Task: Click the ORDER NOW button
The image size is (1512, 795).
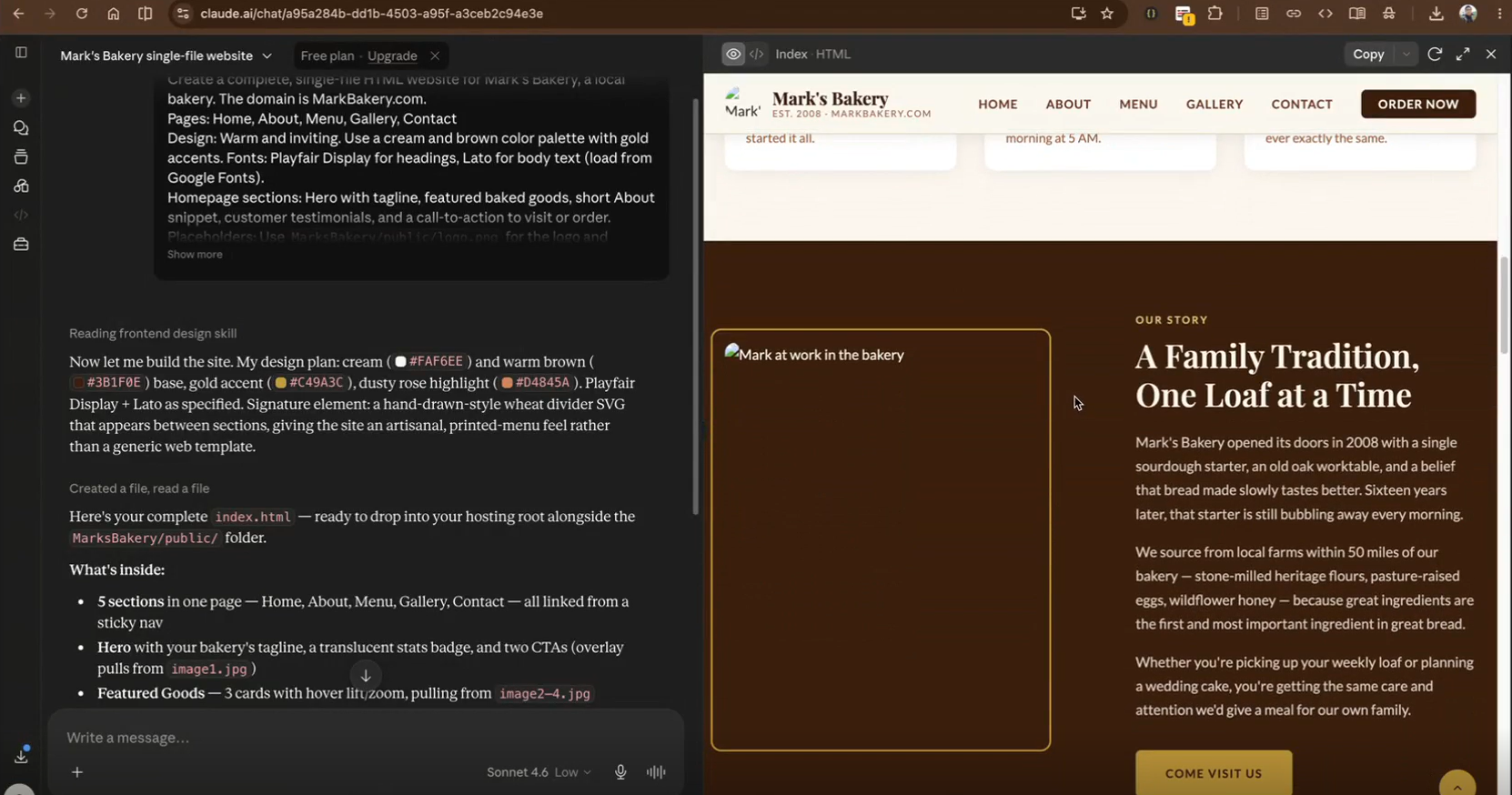Action: tap(1418, 104)
